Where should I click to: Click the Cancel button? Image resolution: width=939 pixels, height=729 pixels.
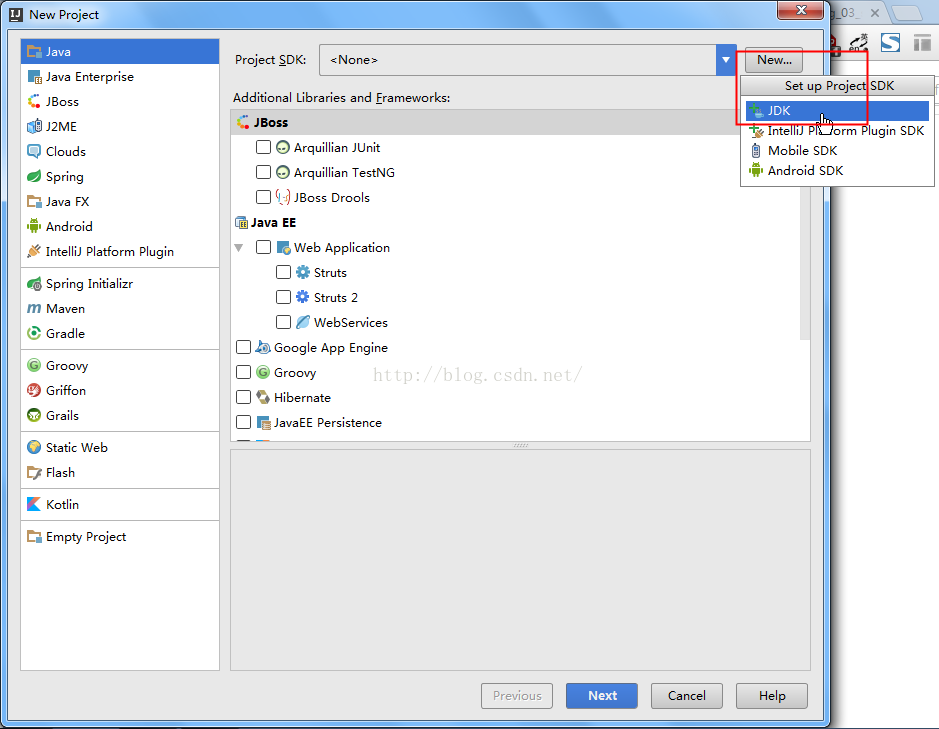click(x=686, y=696)
